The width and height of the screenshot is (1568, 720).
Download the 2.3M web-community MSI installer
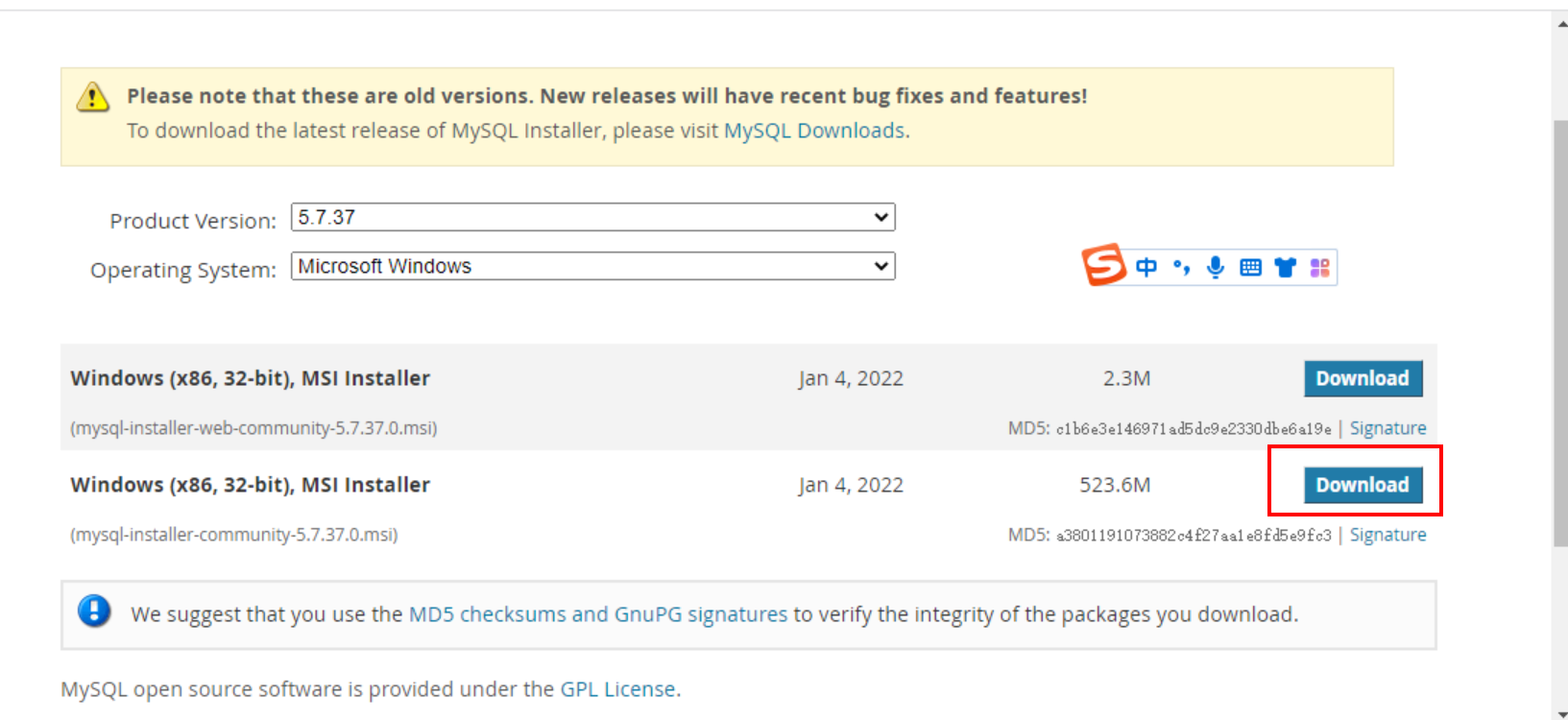click(1363, 378)
